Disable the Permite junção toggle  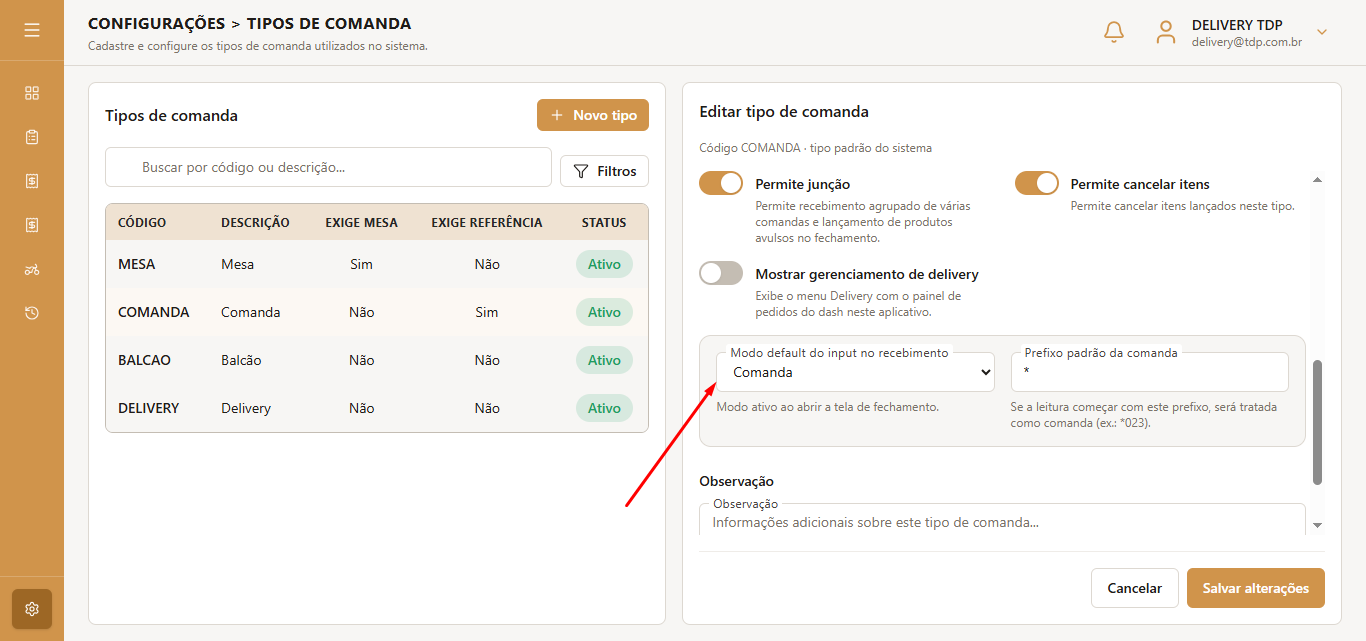(721, 183)
